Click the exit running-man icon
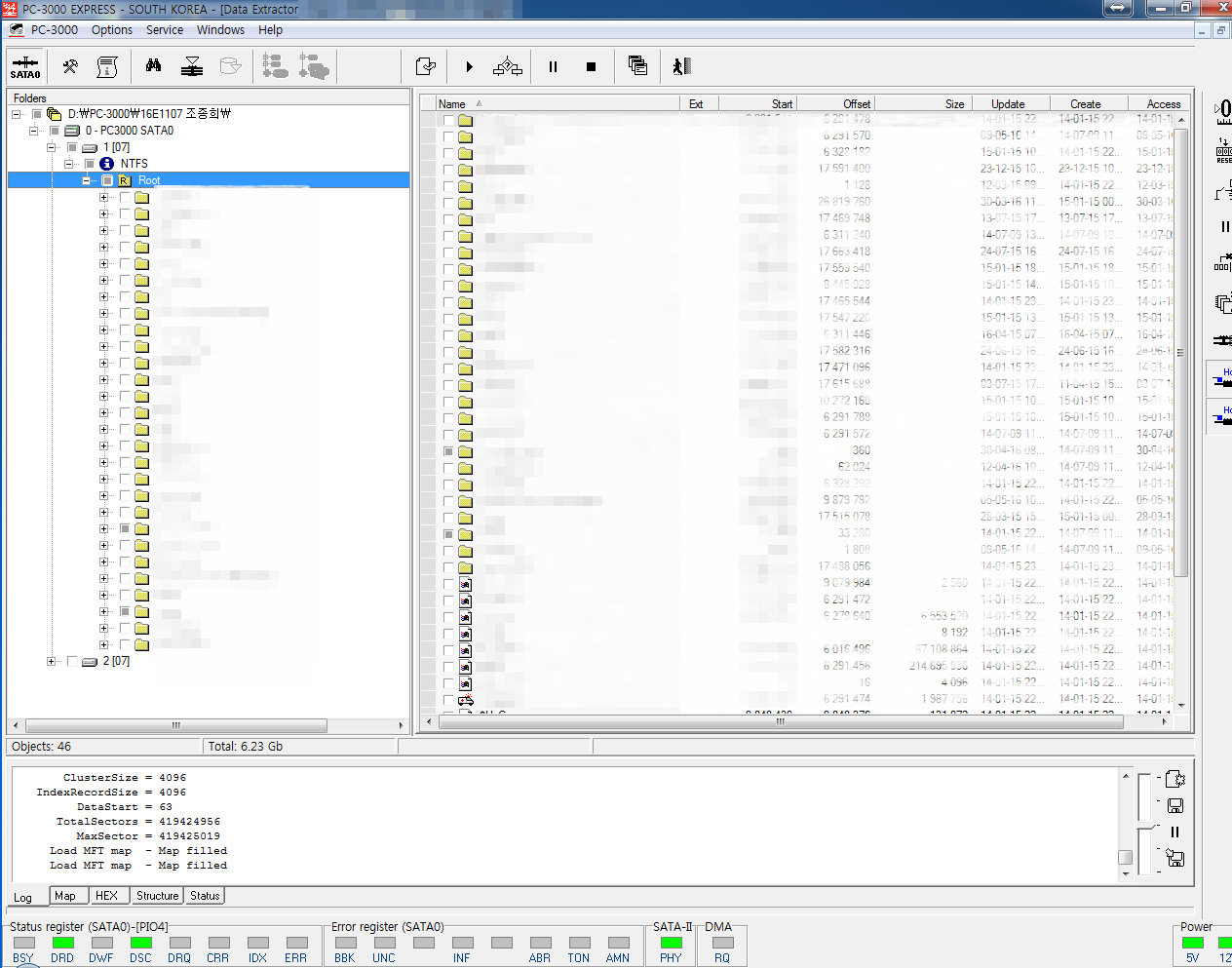Screen dimensions: 1232x968 (x=681, y=66)
